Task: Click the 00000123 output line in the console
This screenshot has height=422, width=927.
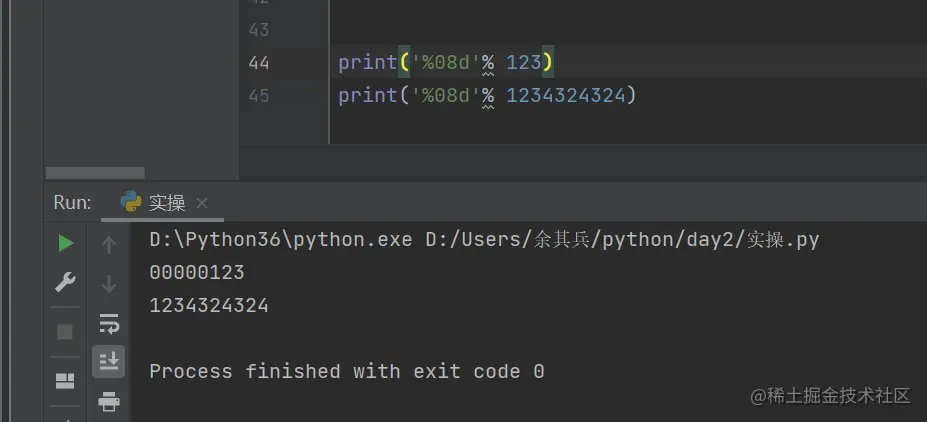Action: click(x=197, y=273)
